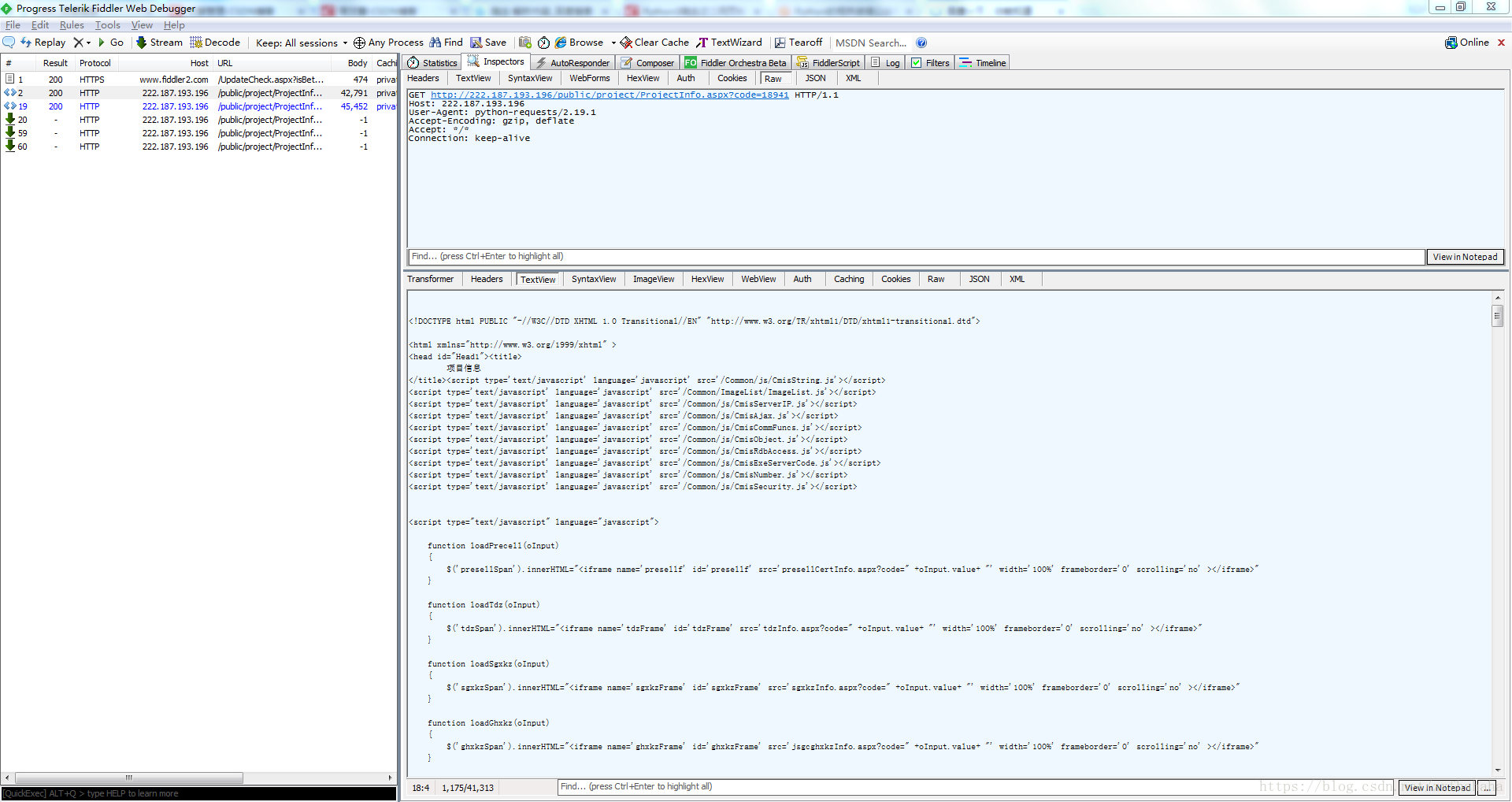Viewport: 1512px width, 802px height.
Task: Open the Browse dropdown arrow
Action: tap(613, 43)
